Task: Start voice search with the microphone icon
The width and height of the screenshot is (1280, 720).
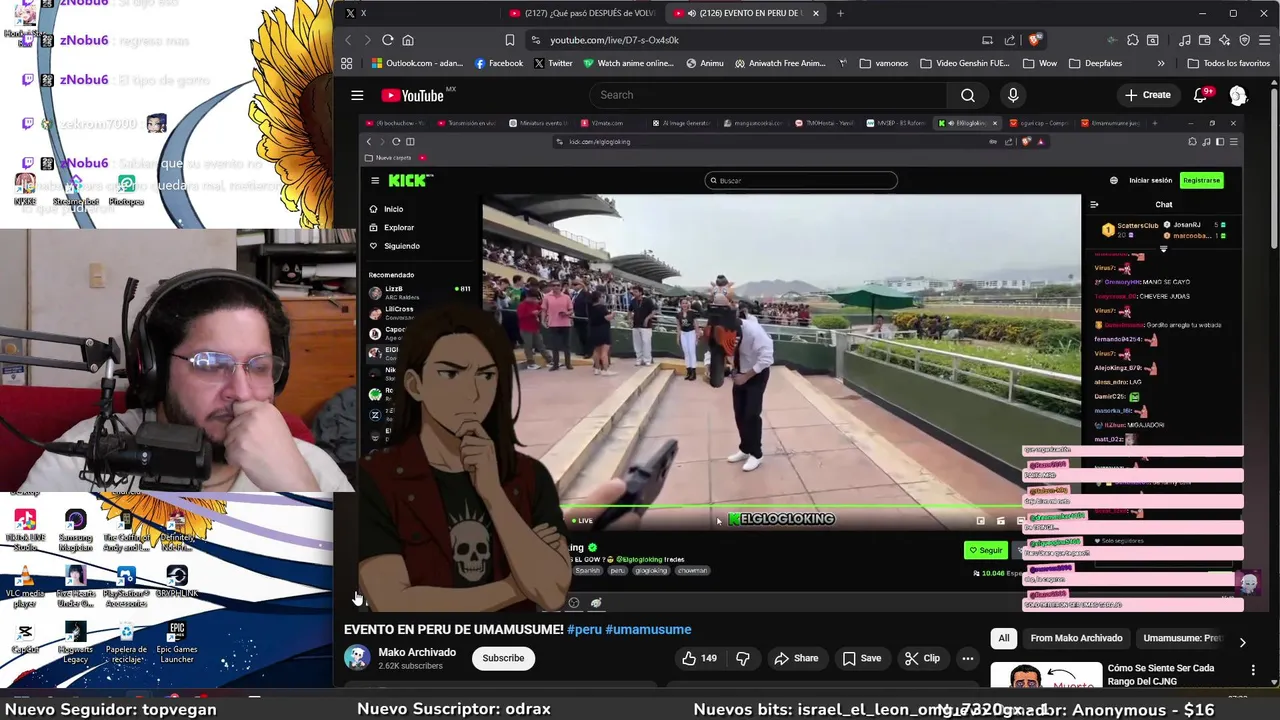Action: pyautogui.click(x=1013, y=95)
